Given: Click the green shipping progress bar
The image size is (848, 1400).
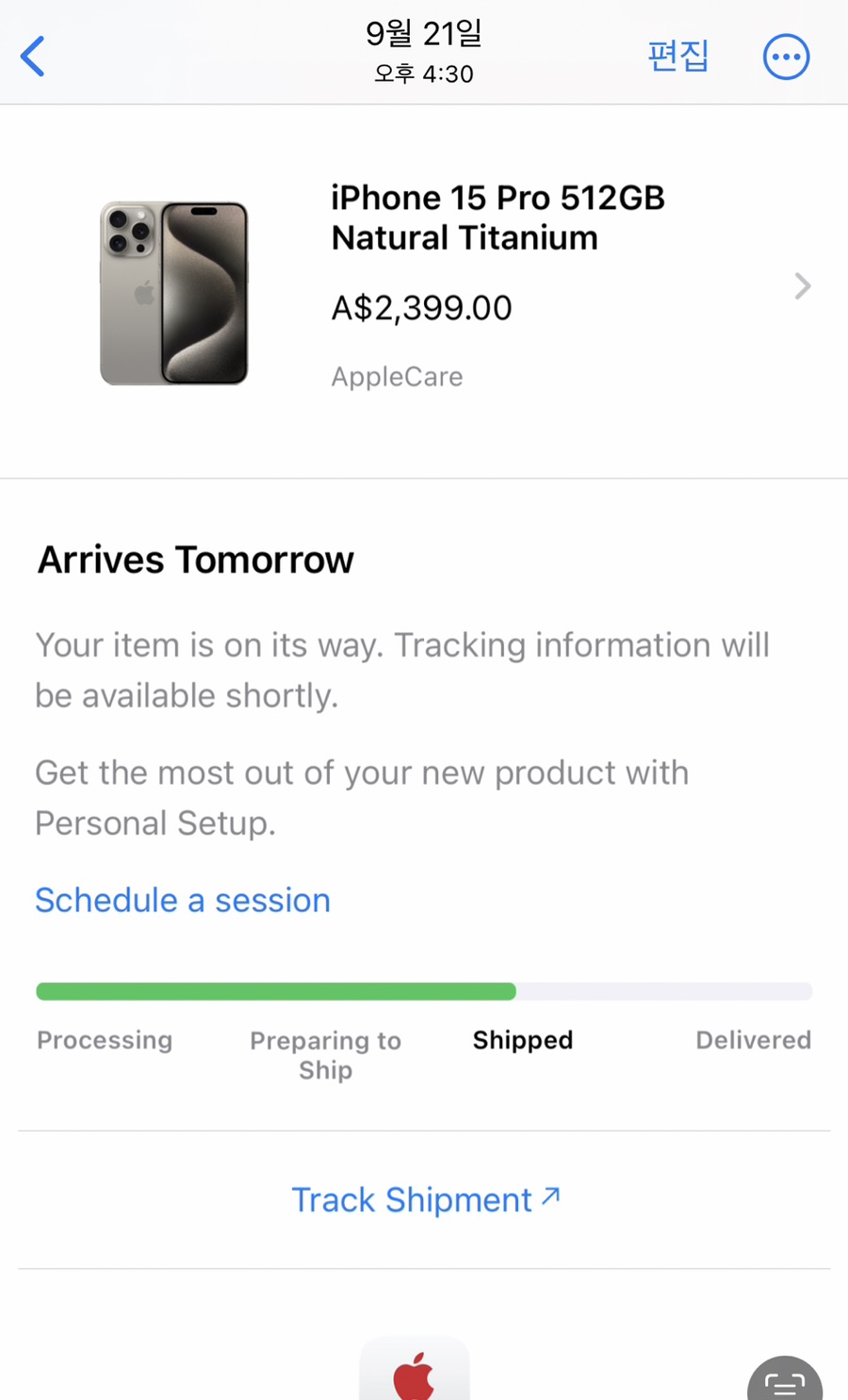Looking at the screenshot, I should tap(276, 991).
